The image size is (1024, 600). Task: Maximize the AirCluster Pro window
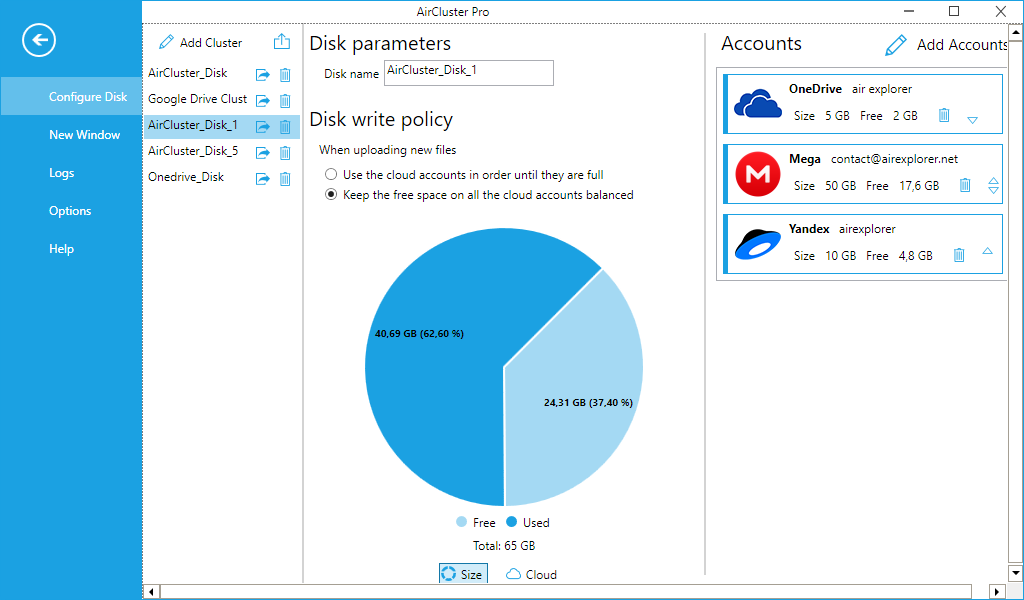tap(954, 11)
